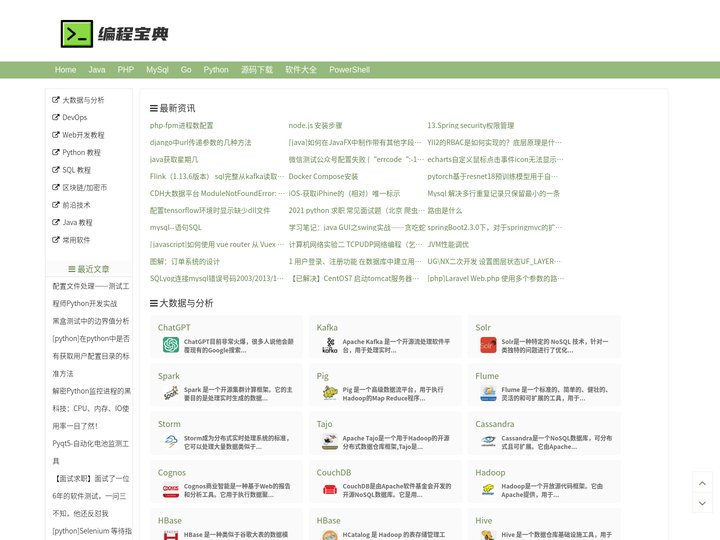Click the red Solr logo icon
This screenshot has width=720, height=540.
(488, 345)
